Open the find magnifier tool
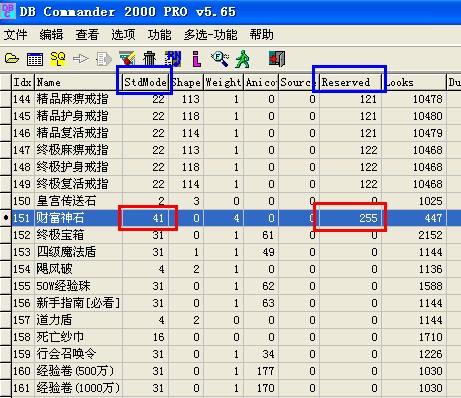 click(220, 59)
